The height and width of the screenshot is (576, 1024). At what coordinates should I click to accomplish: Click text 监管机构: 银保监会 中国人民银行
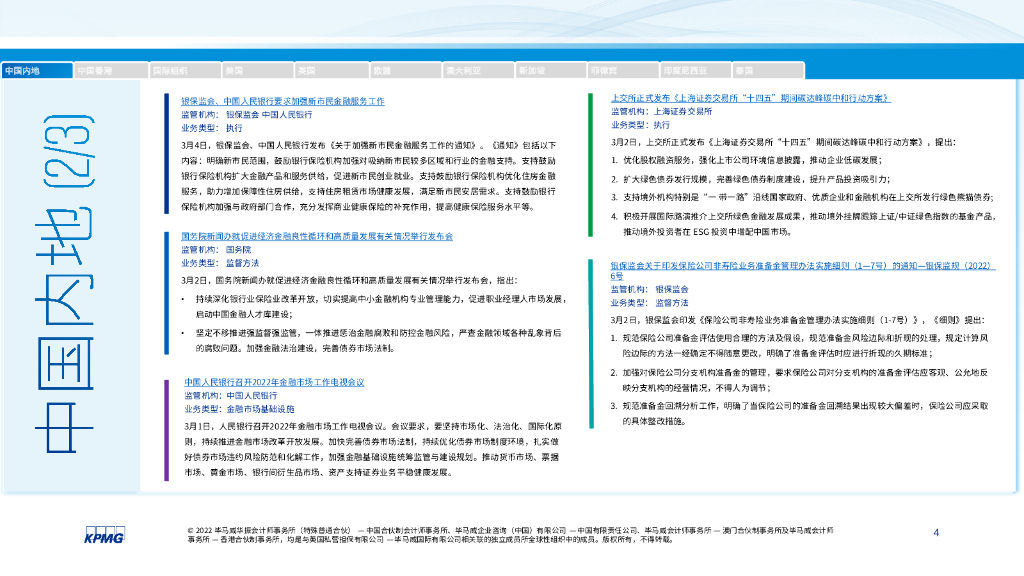(x=246, y=114)
